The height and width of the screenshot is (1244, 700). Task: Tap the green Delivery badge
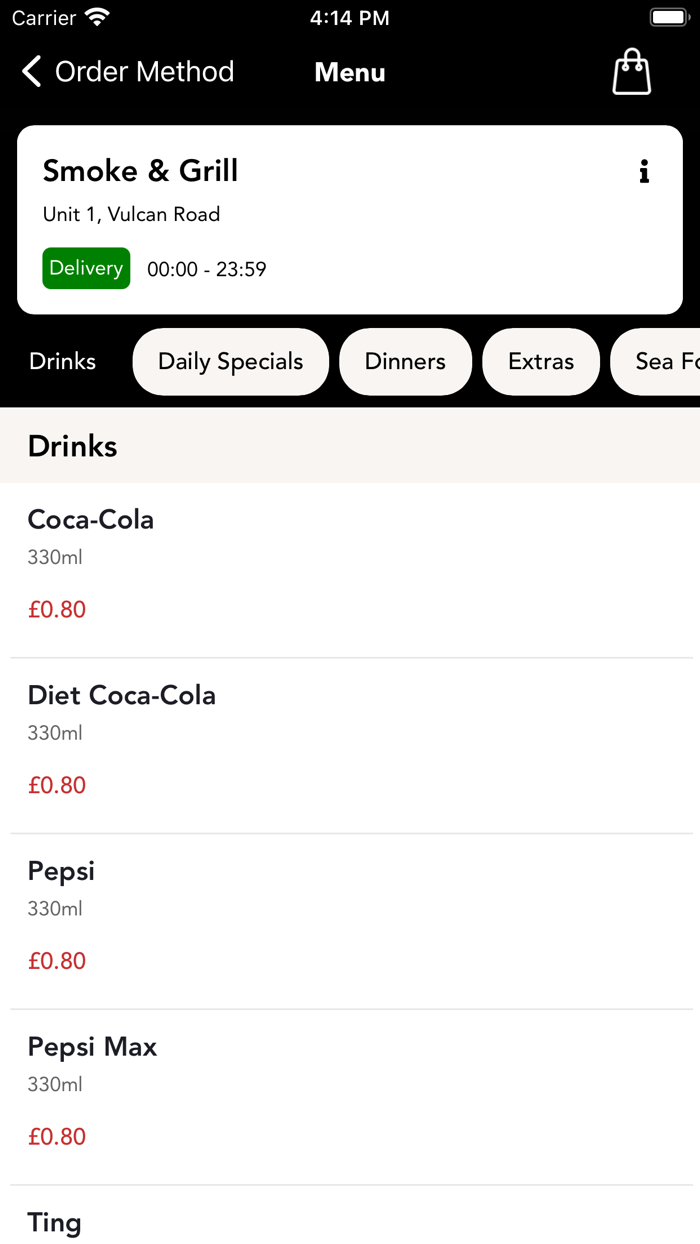86,268
